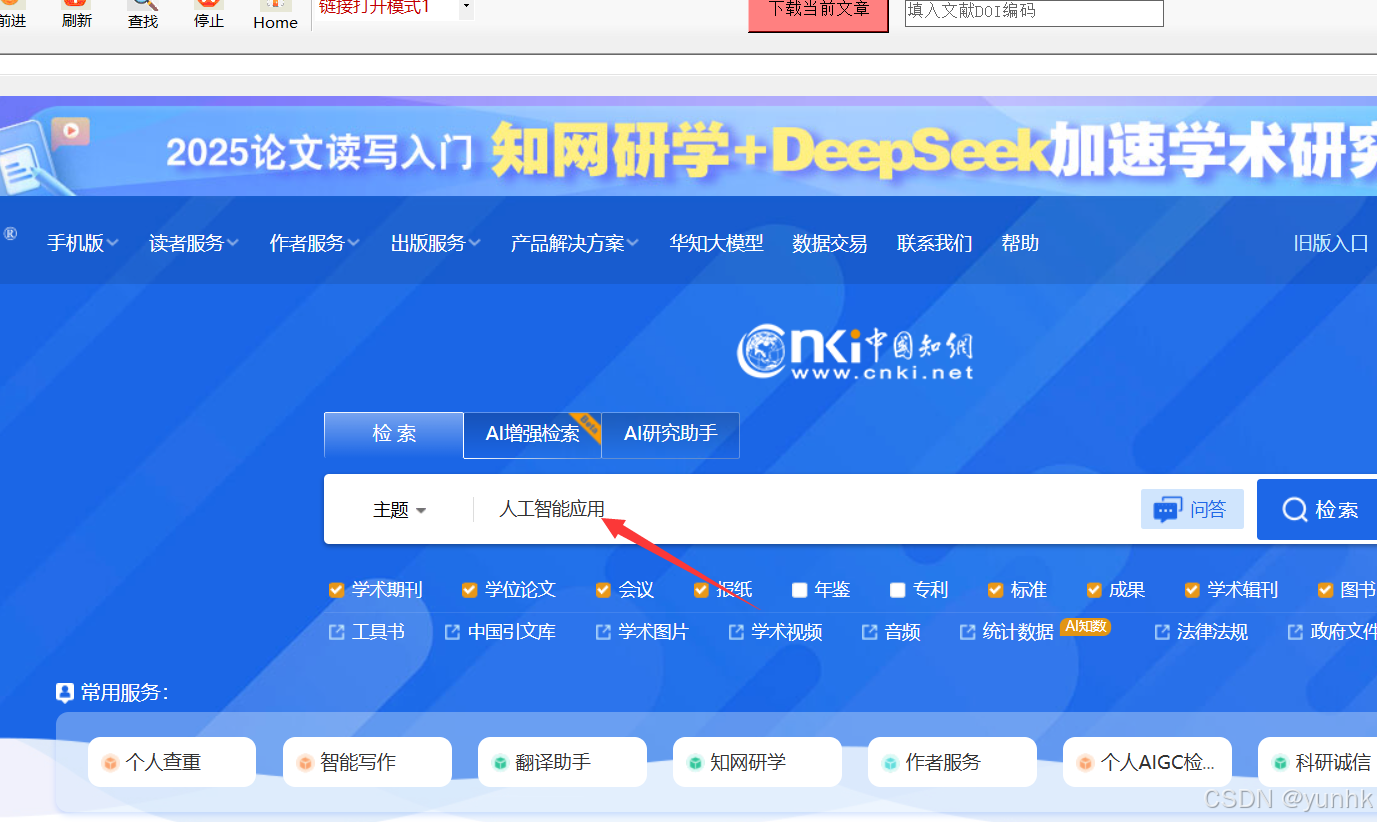Viewport: 1377px width, 822px height.
Task: Open the 统计数据 external link
Action: click(x=1007, y=632)
